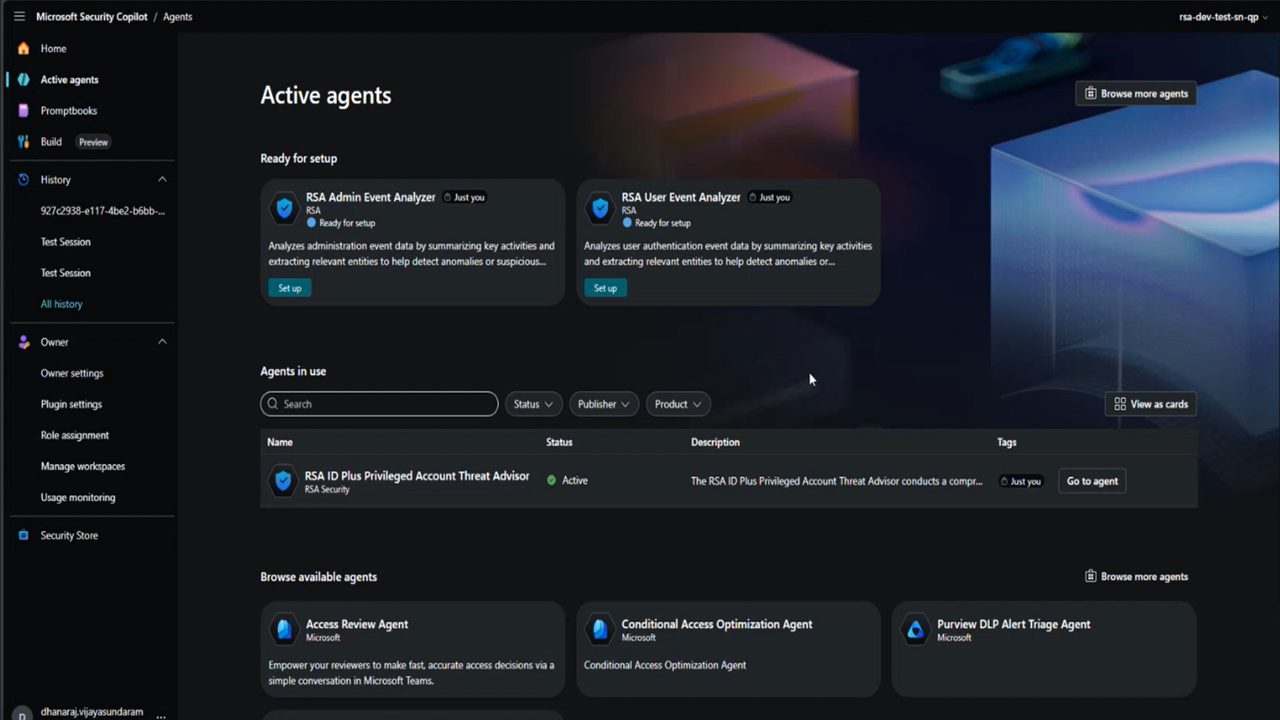Viewport: 1280px width, 720px height.
Task: Open the Product filter dropdown
Action: pos(677,404)
